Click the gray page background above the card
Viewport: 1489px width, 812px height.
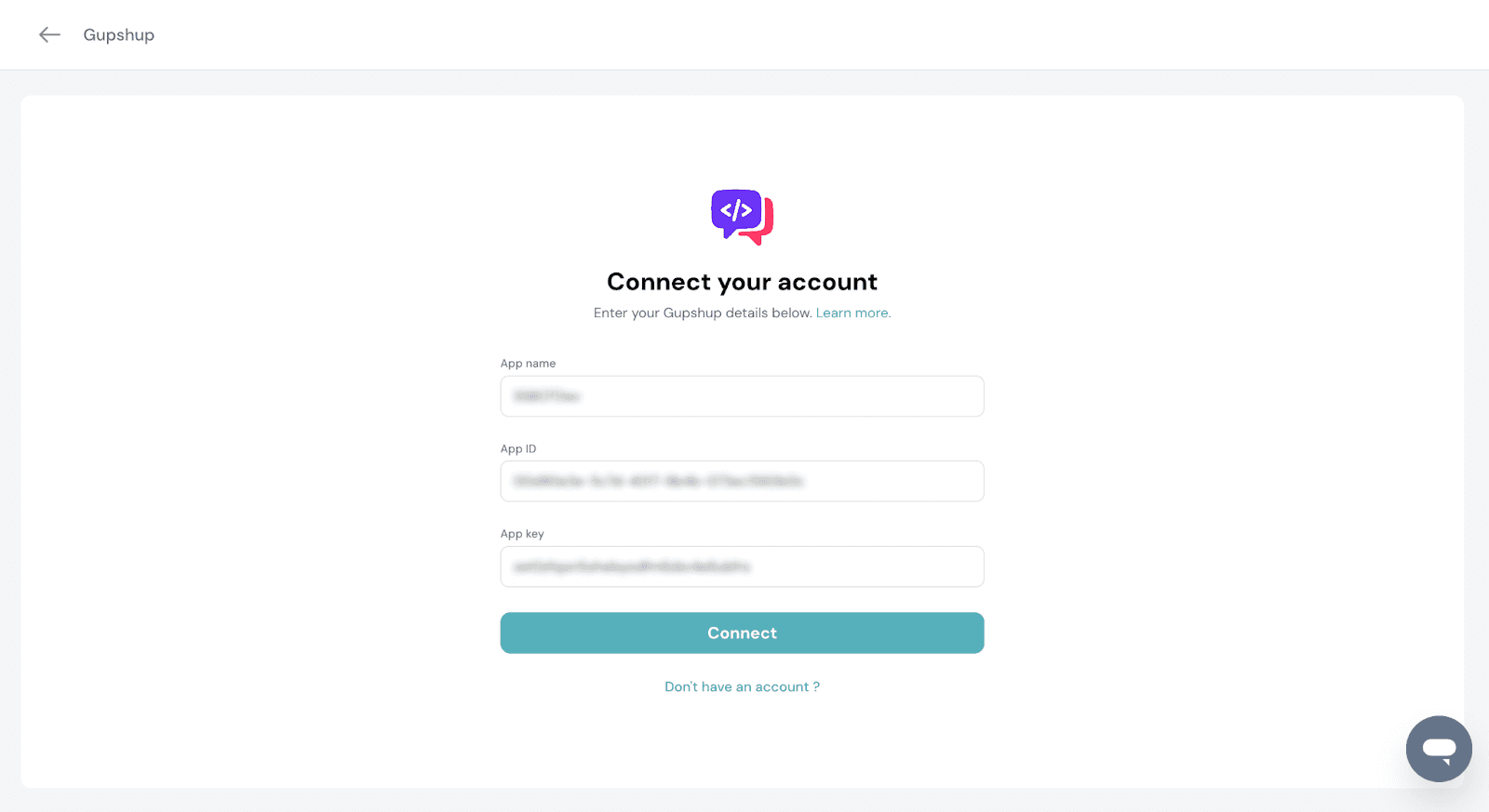click(744, 83)
